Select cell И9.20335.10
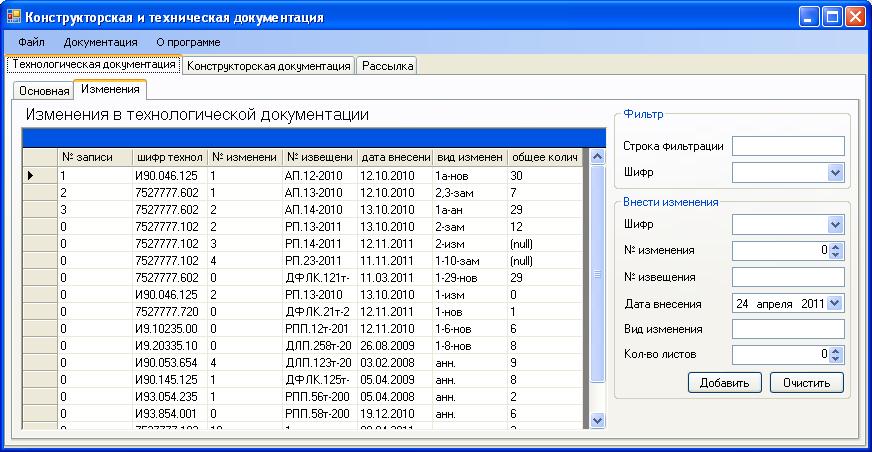872x452 pixels. [x=170, y=346]
